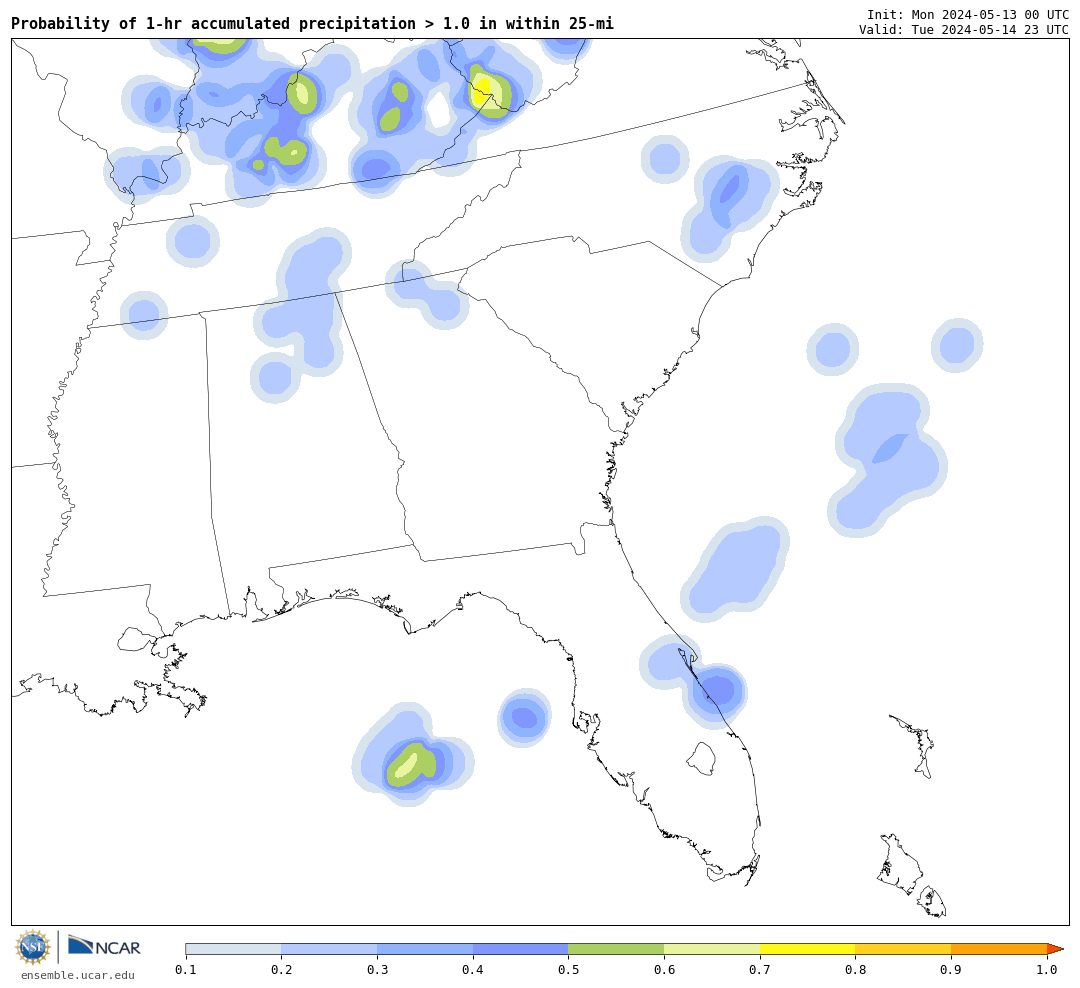Click the 0.4–0.5 periwinkle colorbar segment
1080x988 pixels.
coord(521,949)
